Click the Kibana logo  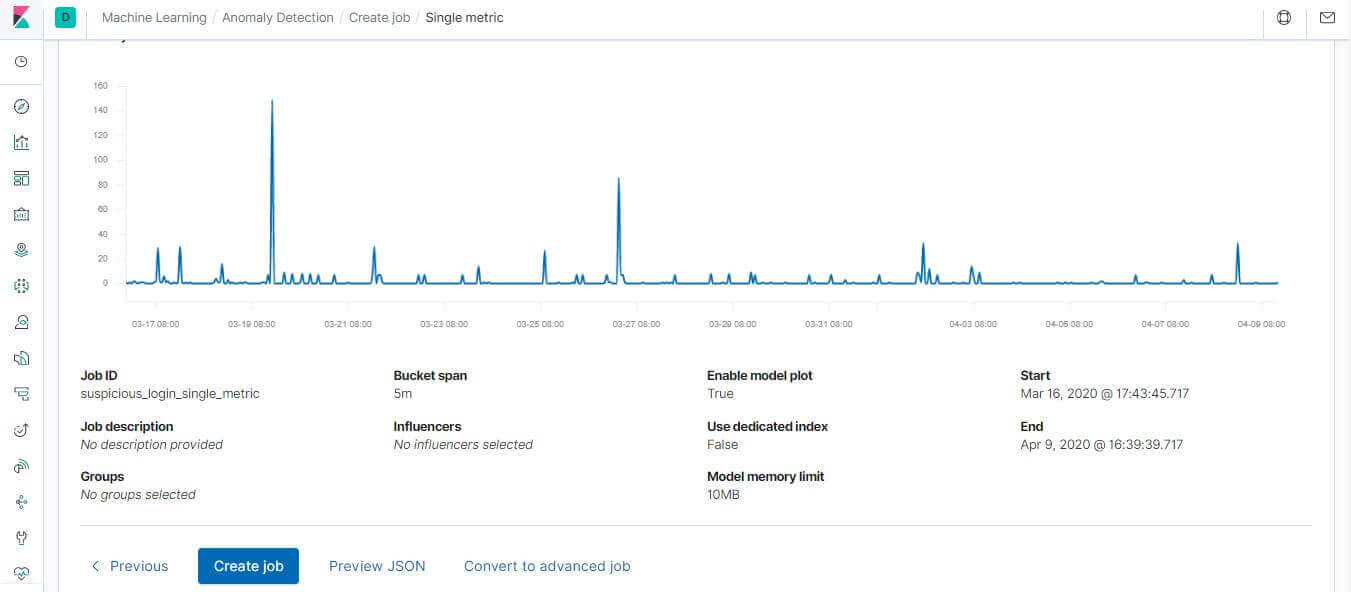18,17
